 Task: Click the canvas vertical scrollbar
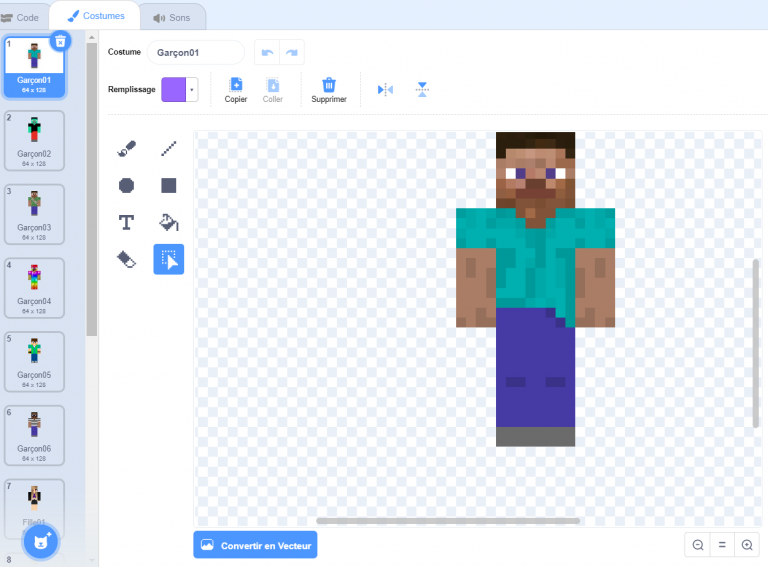[x=756, y=344]
